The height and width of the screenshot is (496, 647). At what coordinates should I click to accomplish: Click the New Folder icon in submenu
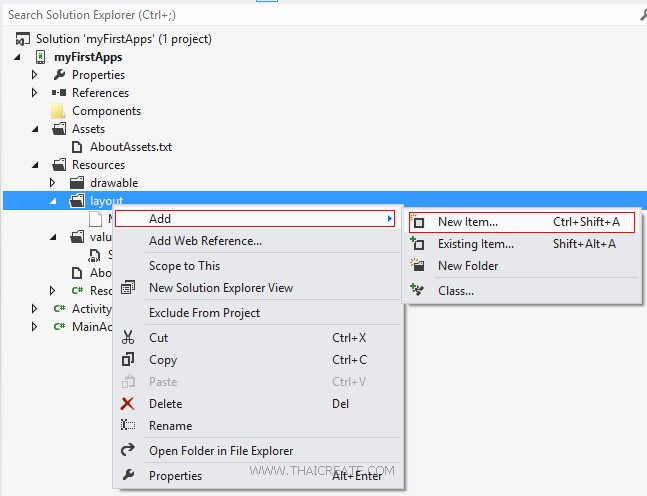point(418,265)
